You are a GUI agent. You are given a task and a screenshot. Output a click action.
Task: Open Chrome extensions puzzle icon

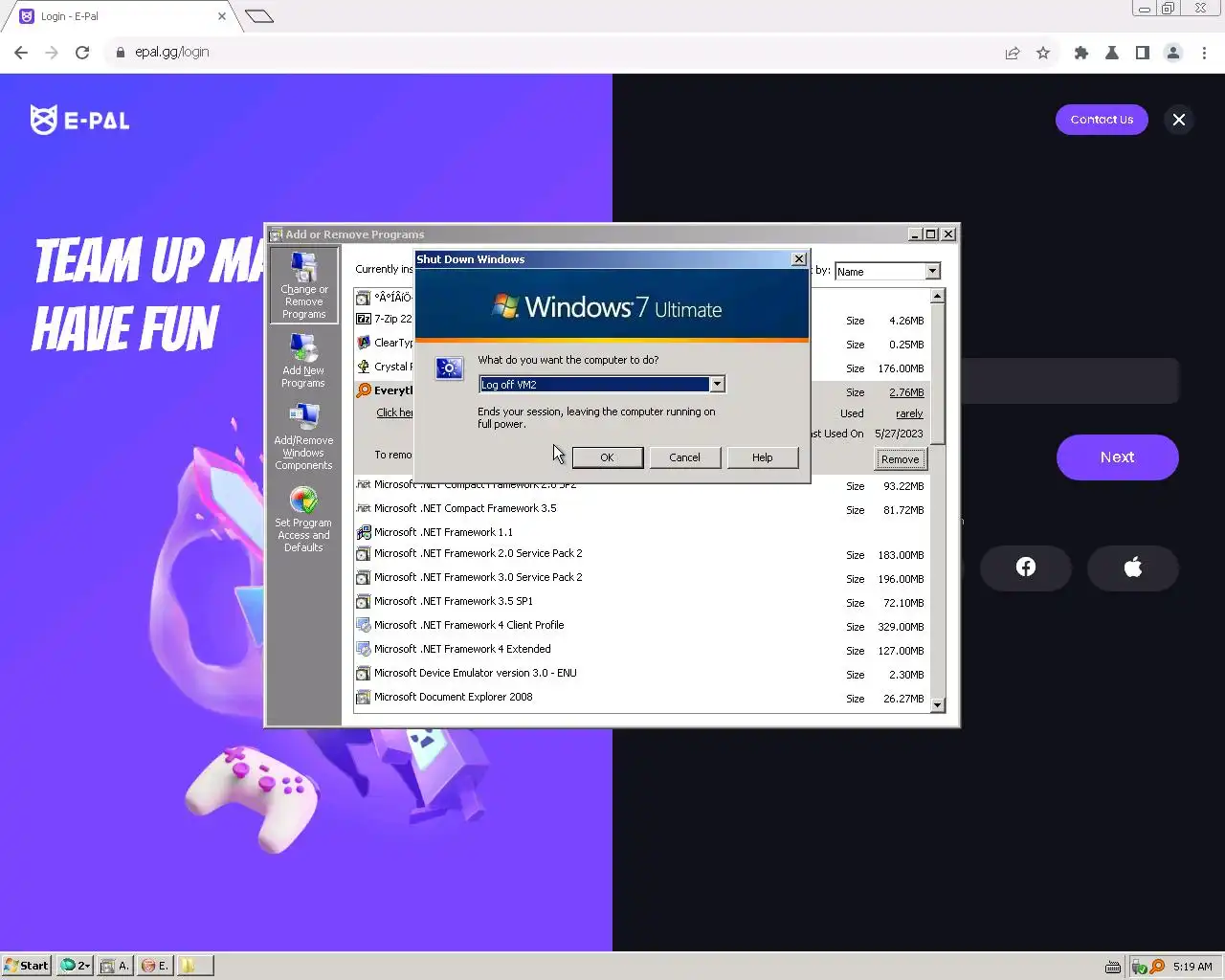[x=1081, y=53]
